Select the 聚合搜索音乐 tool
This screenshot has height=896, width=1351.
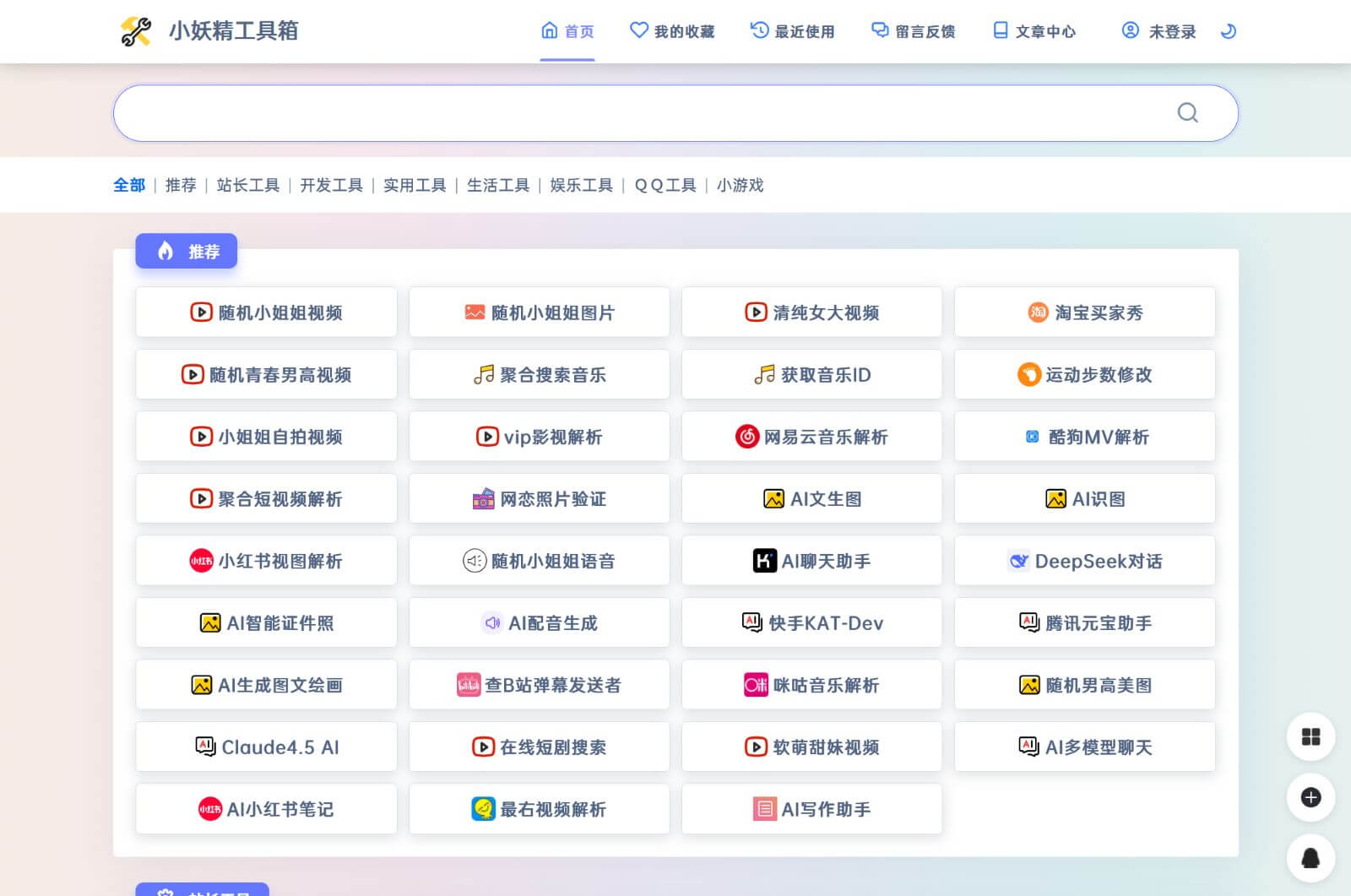point(539,374)
